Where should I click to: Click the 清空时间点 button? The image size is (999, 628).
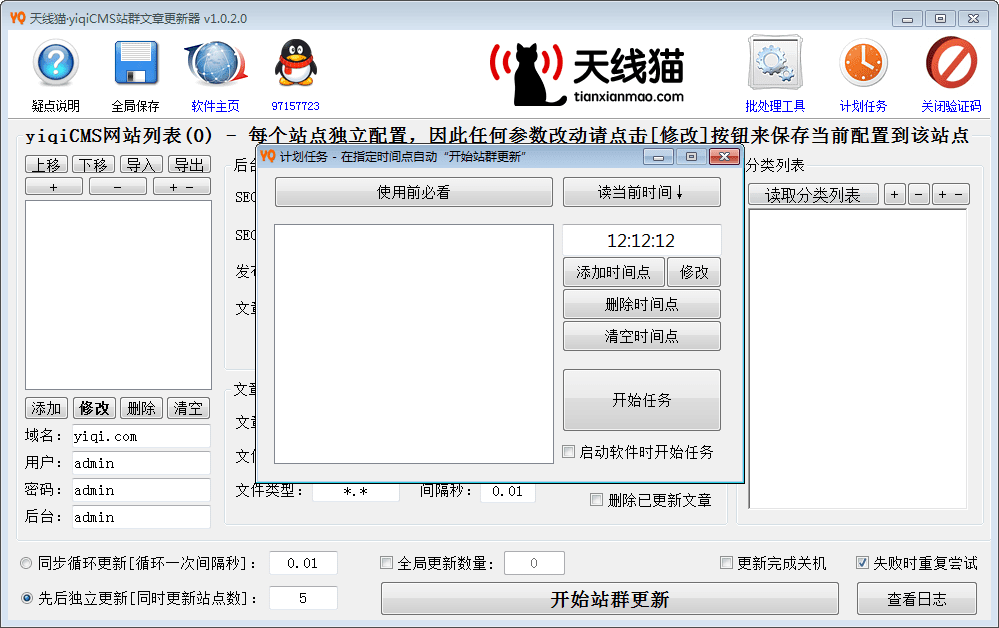(x=642, y=336)
